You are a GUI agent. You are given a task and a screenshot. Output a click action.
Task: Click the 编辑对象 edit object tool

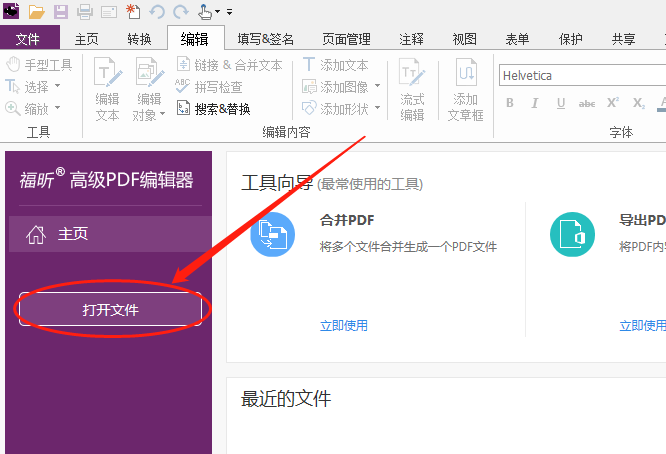tap(147, 89)
